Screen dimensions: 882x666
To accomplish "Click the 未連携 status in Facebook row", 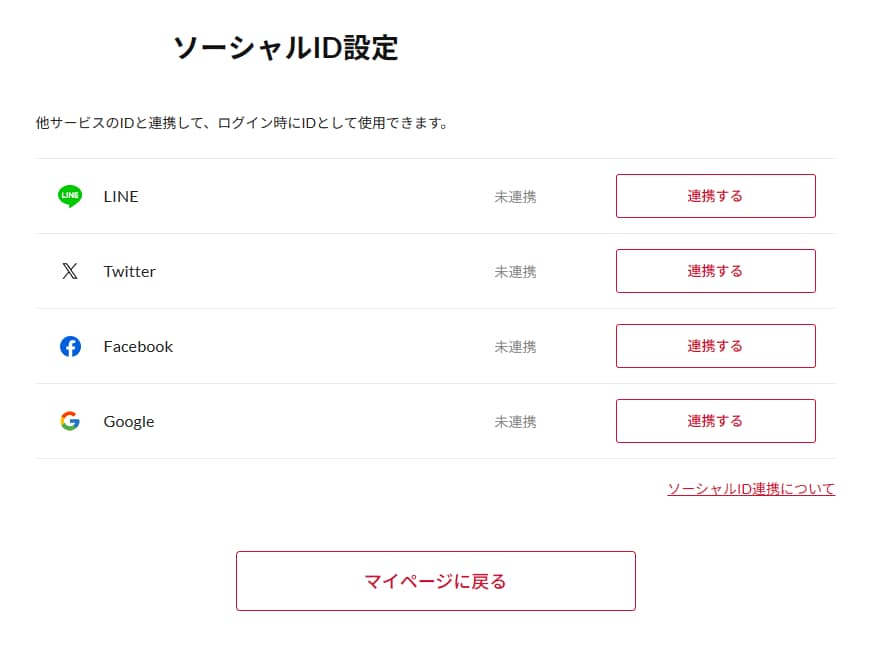I will pos(515,347).
